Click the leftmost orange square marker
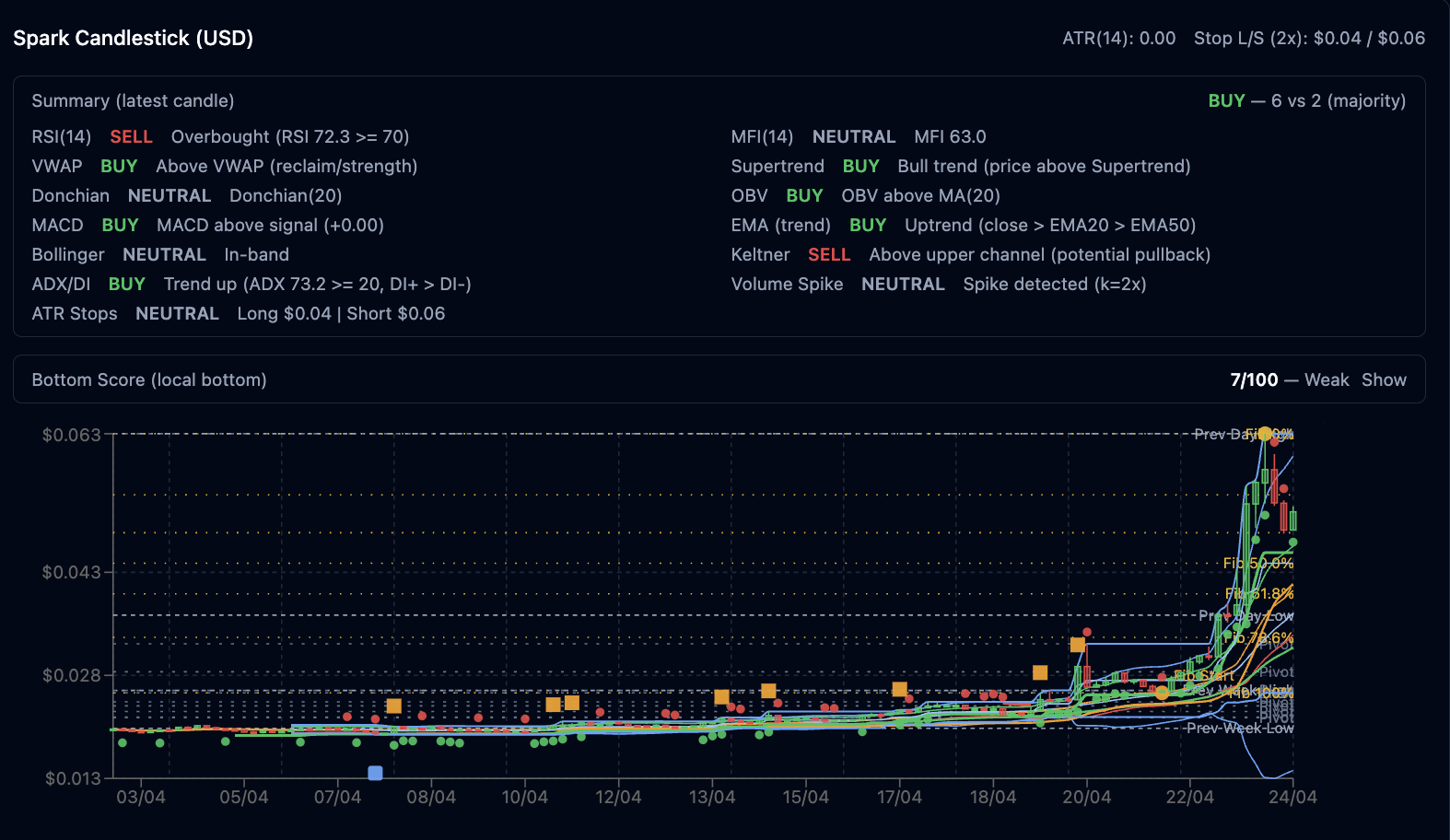This screenshot has height=840, width=1450. [393, 706]
